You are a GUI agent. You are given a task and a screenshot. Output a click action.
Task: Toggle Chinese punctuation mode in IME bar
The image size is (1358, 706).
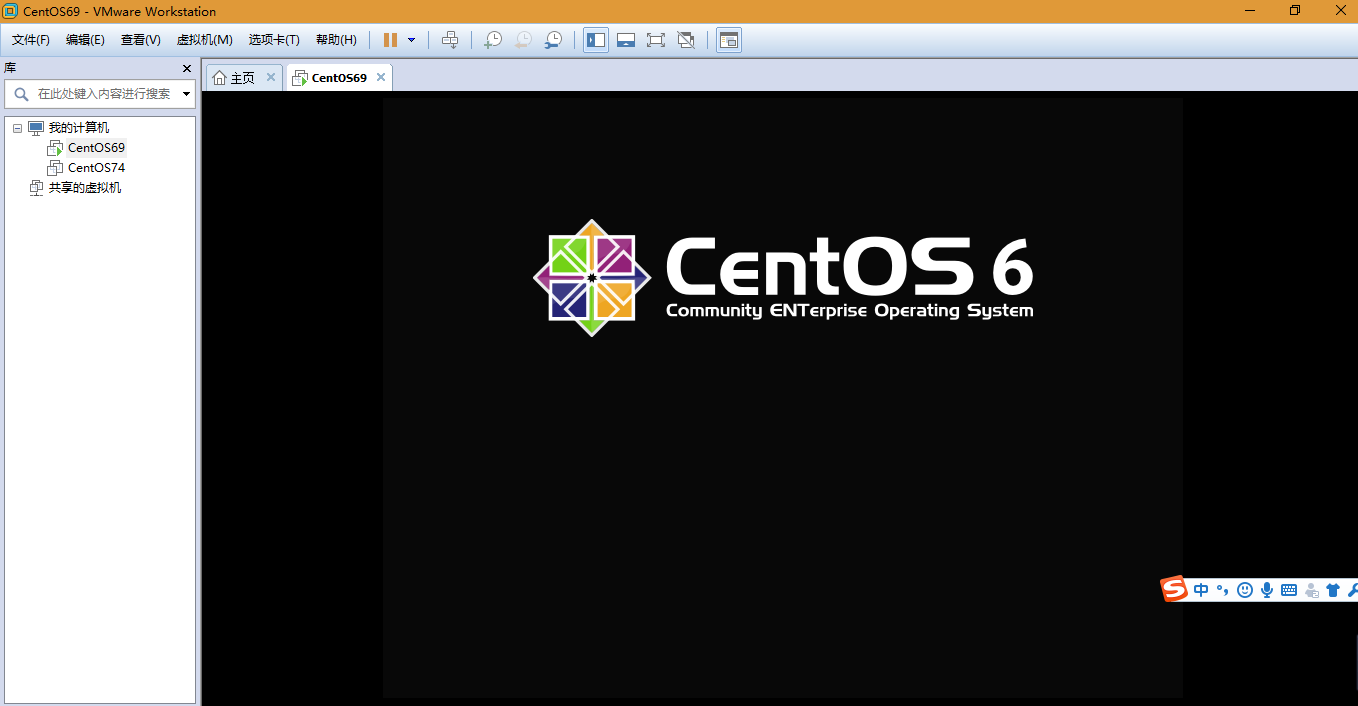[1222, 590]
